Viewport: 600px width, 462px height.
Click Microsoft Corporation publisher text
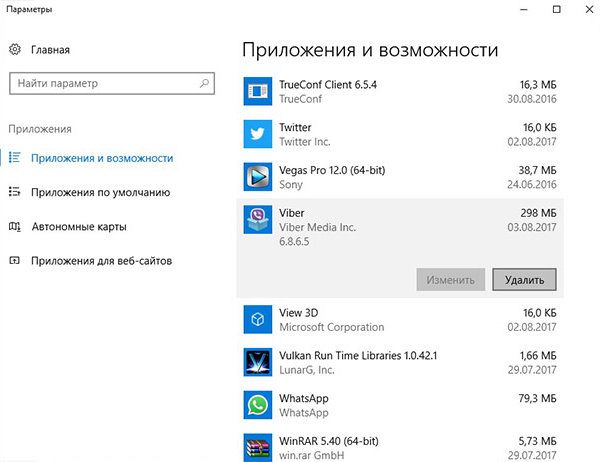(x=332, y=327)
